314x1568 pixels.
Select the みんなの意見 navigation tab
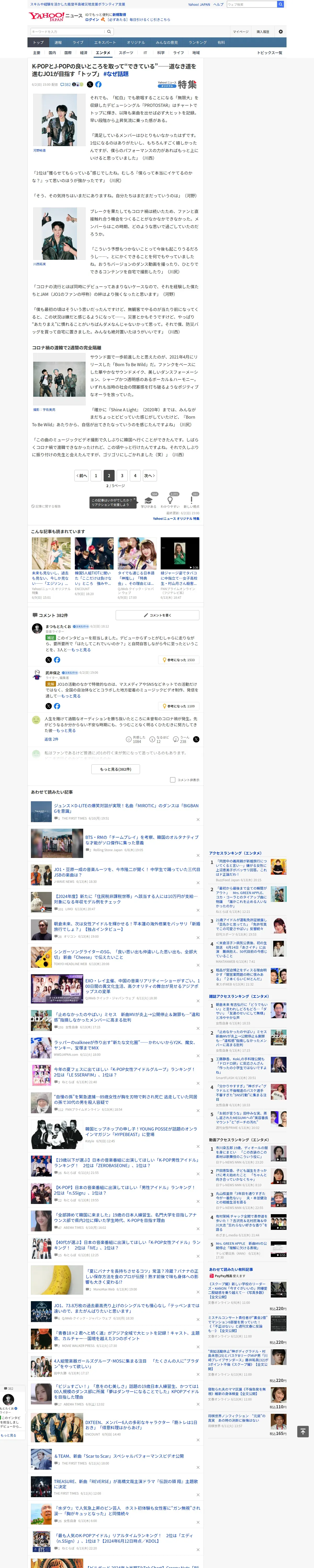pyautogui.click(x=167, y=43)
